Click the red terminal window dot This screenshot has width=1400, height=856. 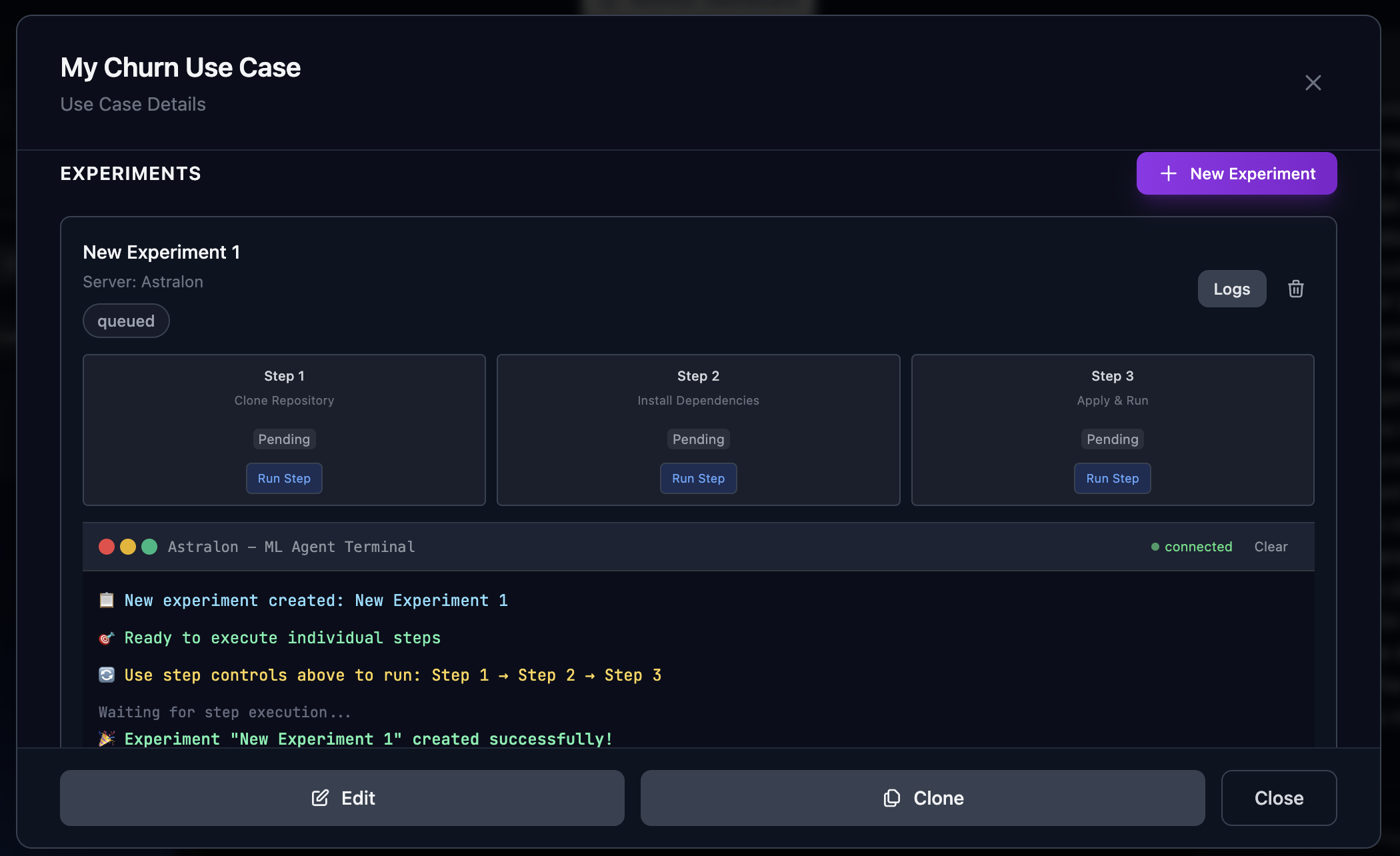tap(107, 547)
